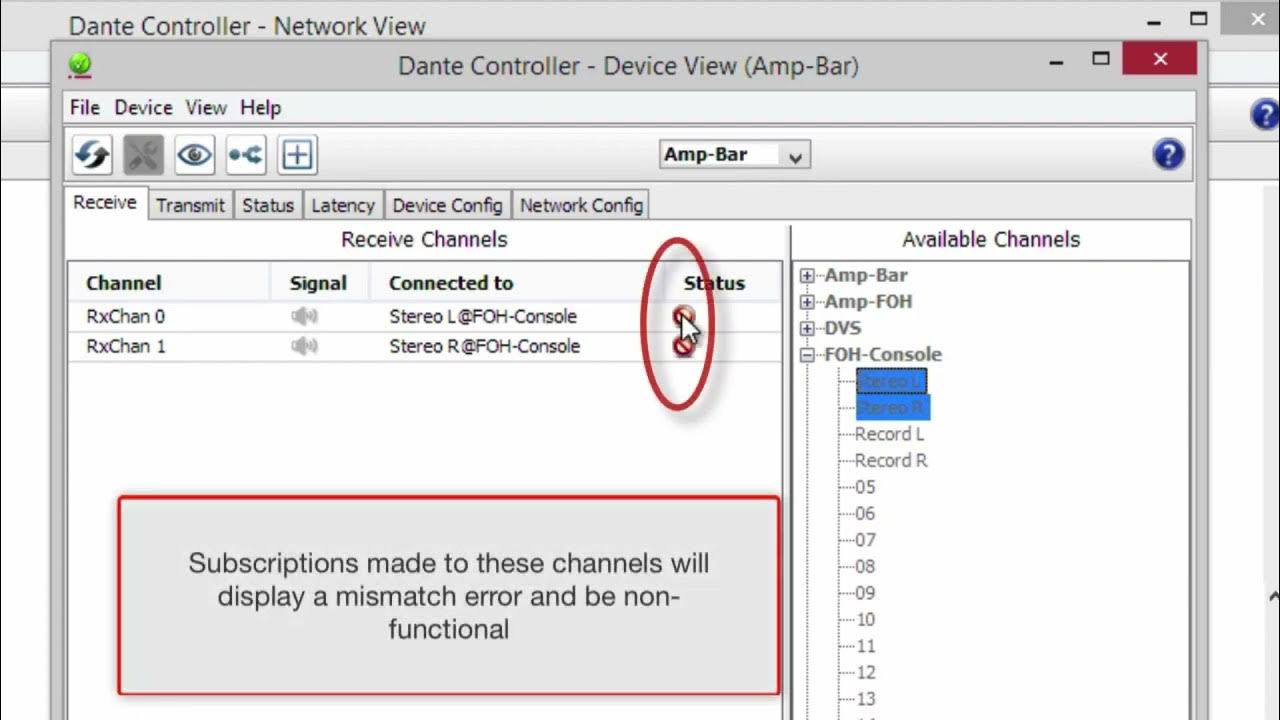The image size is (1280, 720).
Task: Select channel 12 under FOH-Console
Action: point(865,672)
